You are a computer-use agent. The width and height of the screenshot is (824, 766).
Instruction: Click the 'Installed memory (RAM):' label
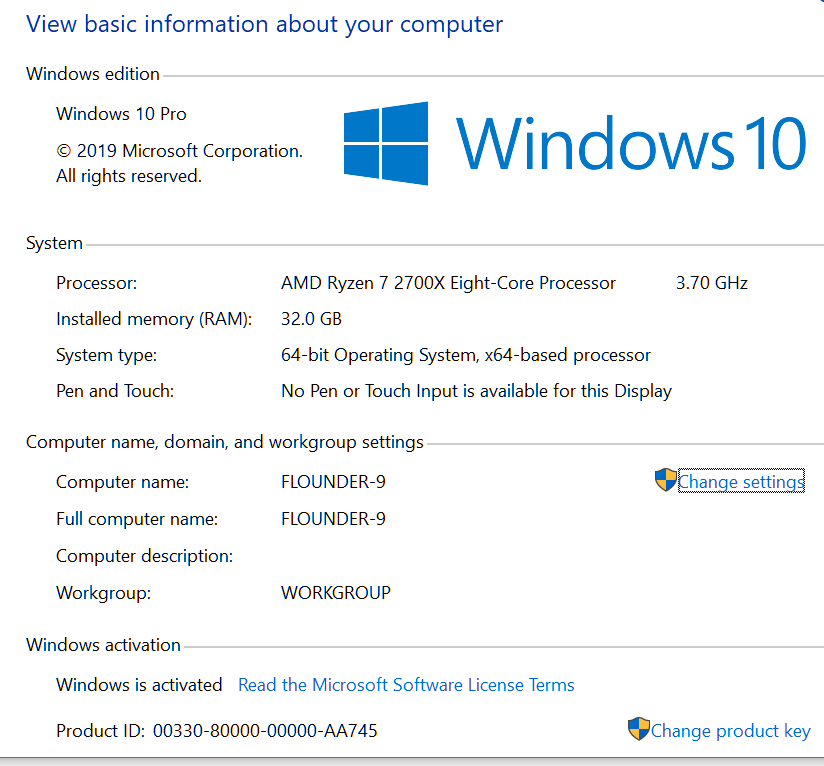coord(154,319)
